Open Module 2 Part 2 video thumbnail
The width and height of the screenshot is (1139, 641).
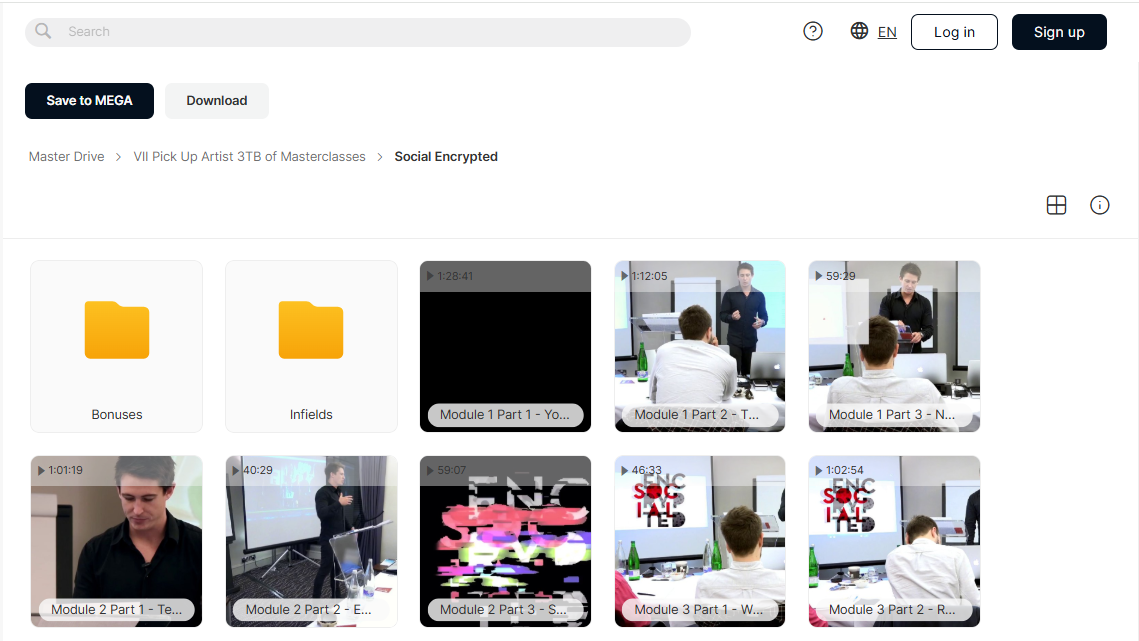311,541
